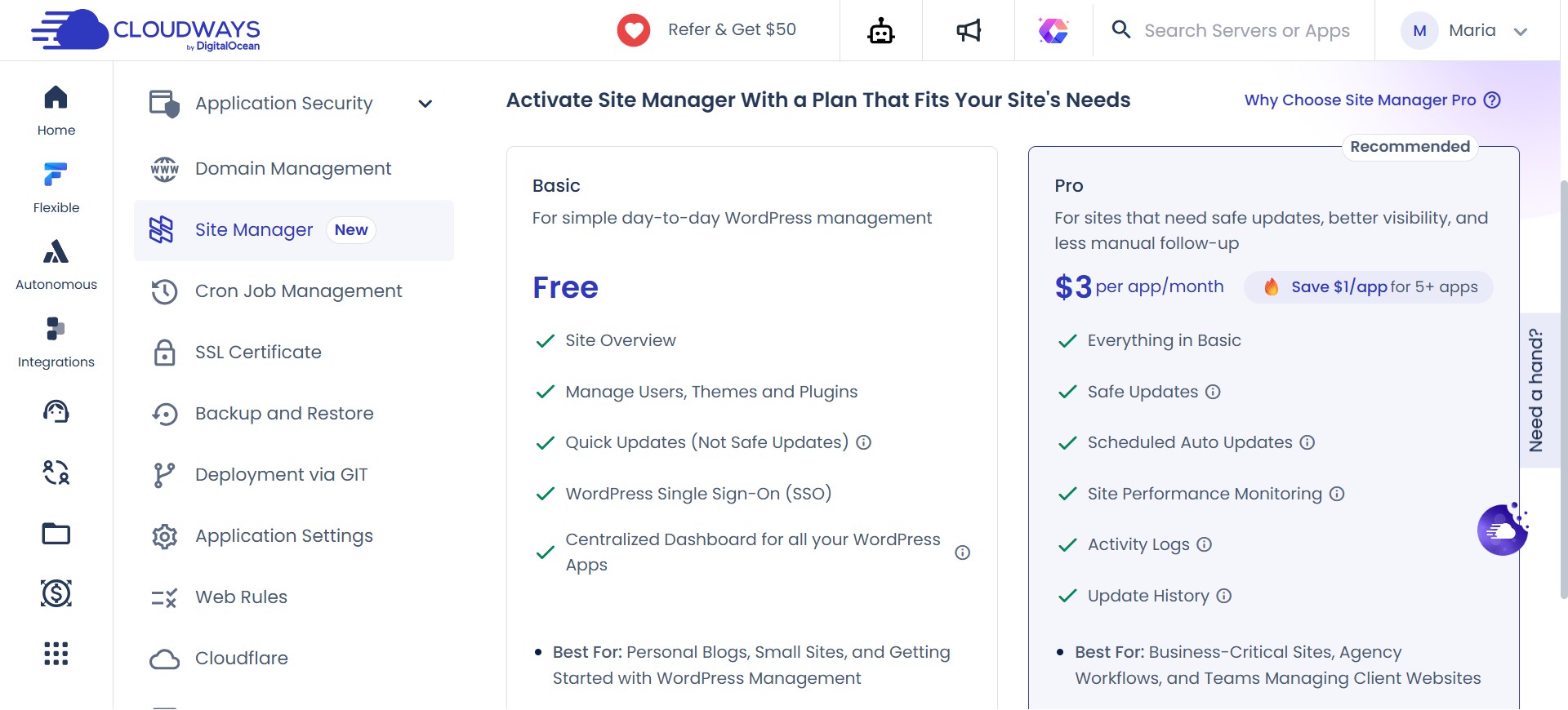Viewport: 1568px width, 710px height.
Task: Click the headset support icon in sidebar
Action: click(56, 411)
